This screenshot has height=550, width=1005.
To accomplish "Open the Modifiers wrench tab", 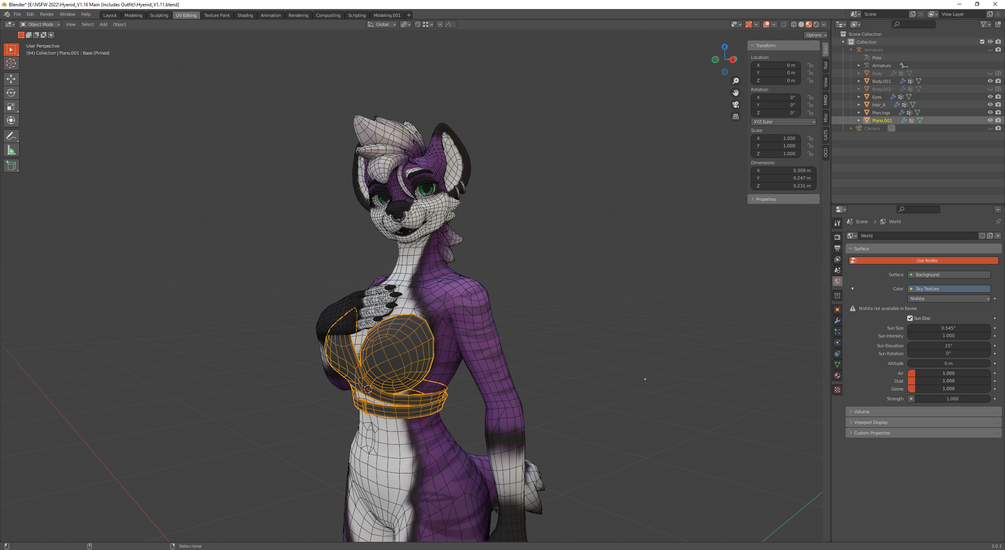I will [837, 321].
